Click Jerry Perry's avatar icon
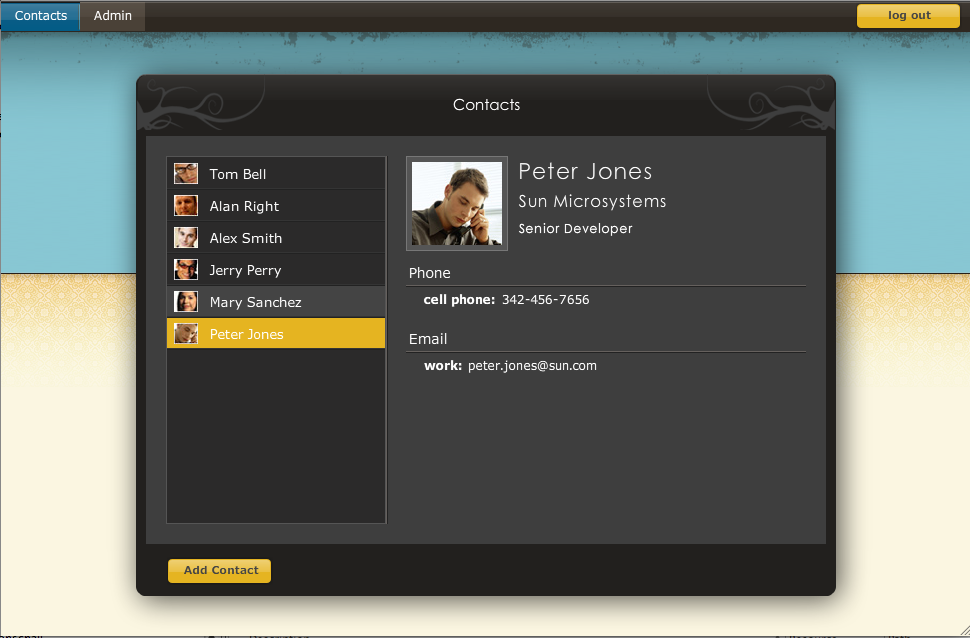Screen dimensions: 970x638 coord(186,270)
